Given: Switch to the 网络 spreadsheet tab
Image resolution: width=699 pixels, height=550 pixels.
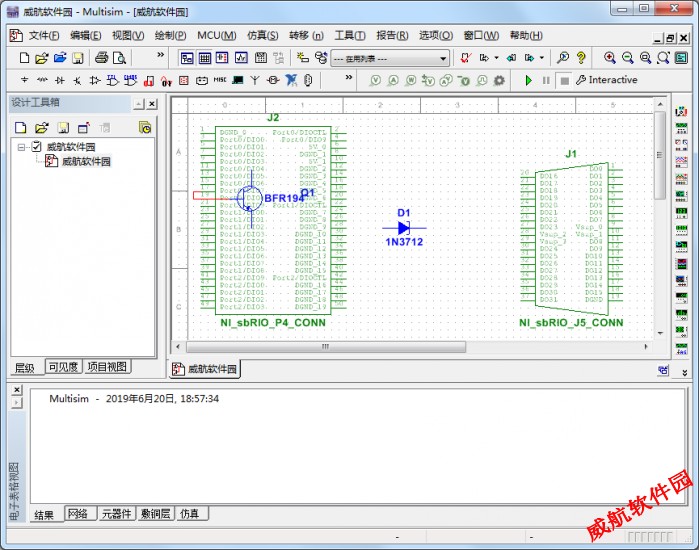Looking at the screenshot, I should [78, 514].
